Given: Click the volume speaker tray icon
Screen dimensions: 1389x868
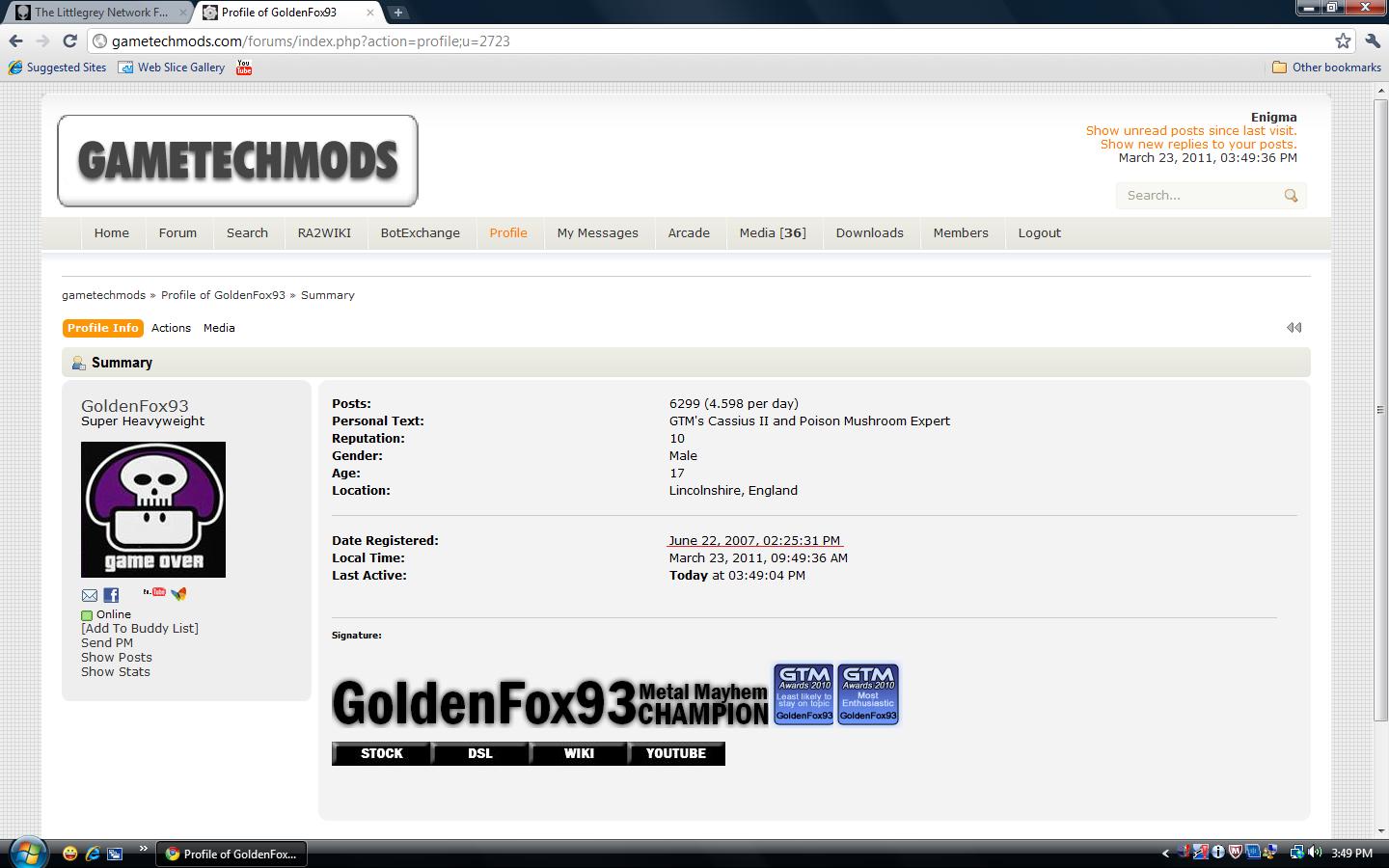Looking at the screenshot, I should (x=1316, y=853).
